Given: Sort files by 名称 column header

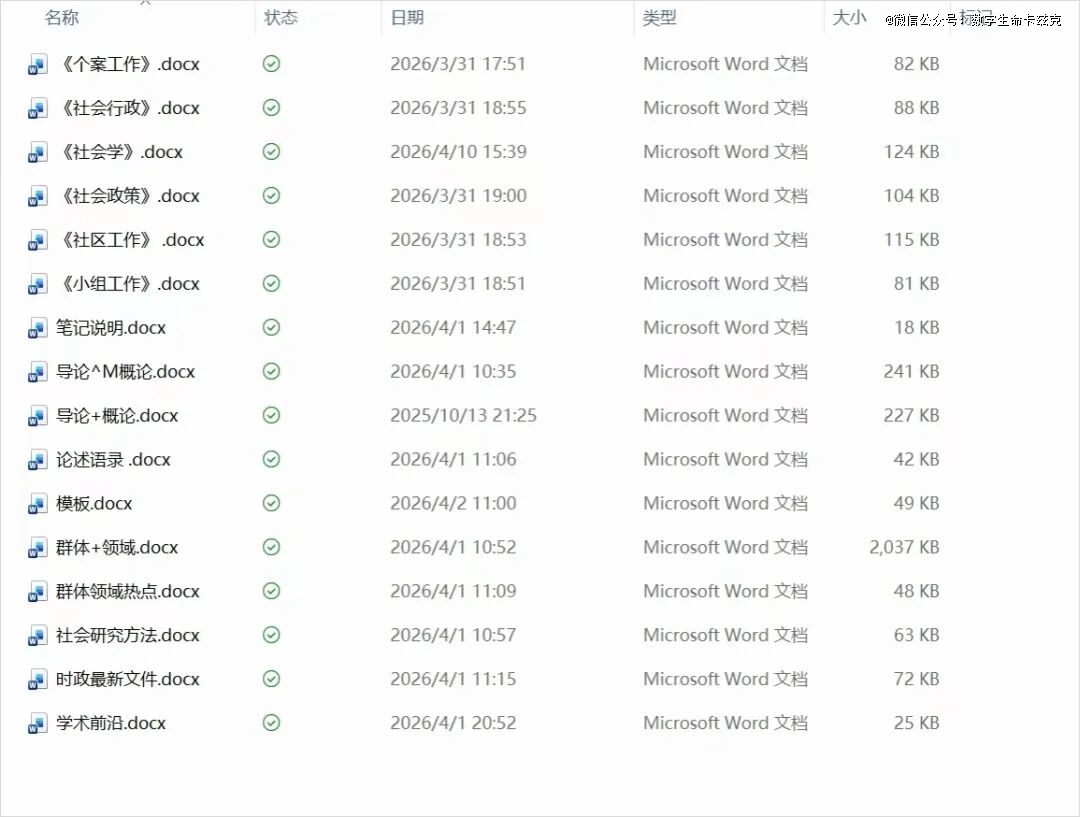Looking at the screenshot, I should (x=62, y=18).
